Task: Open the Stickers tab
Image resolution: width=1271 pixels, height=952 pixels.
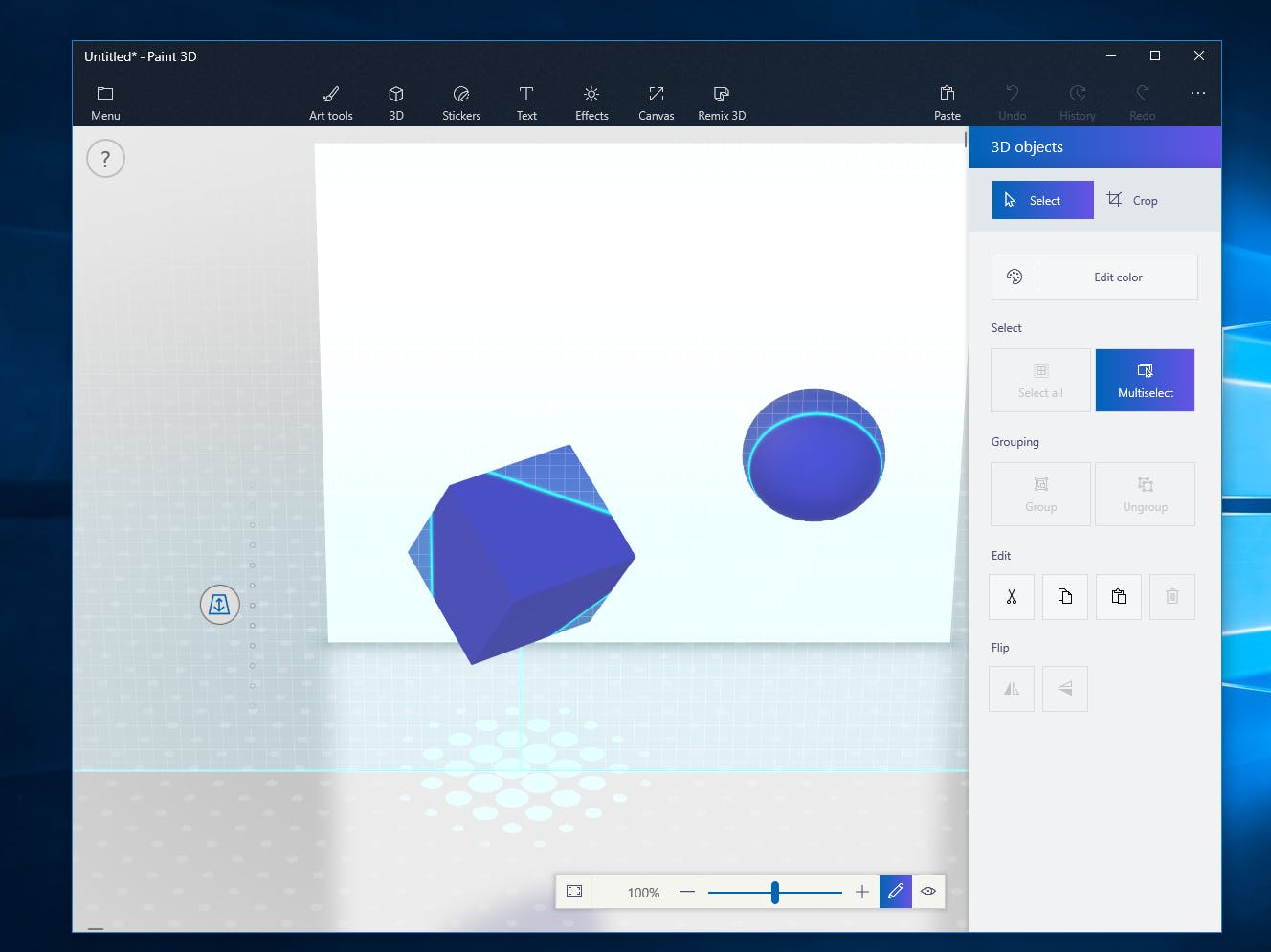Action: click(x=461, y=102)
